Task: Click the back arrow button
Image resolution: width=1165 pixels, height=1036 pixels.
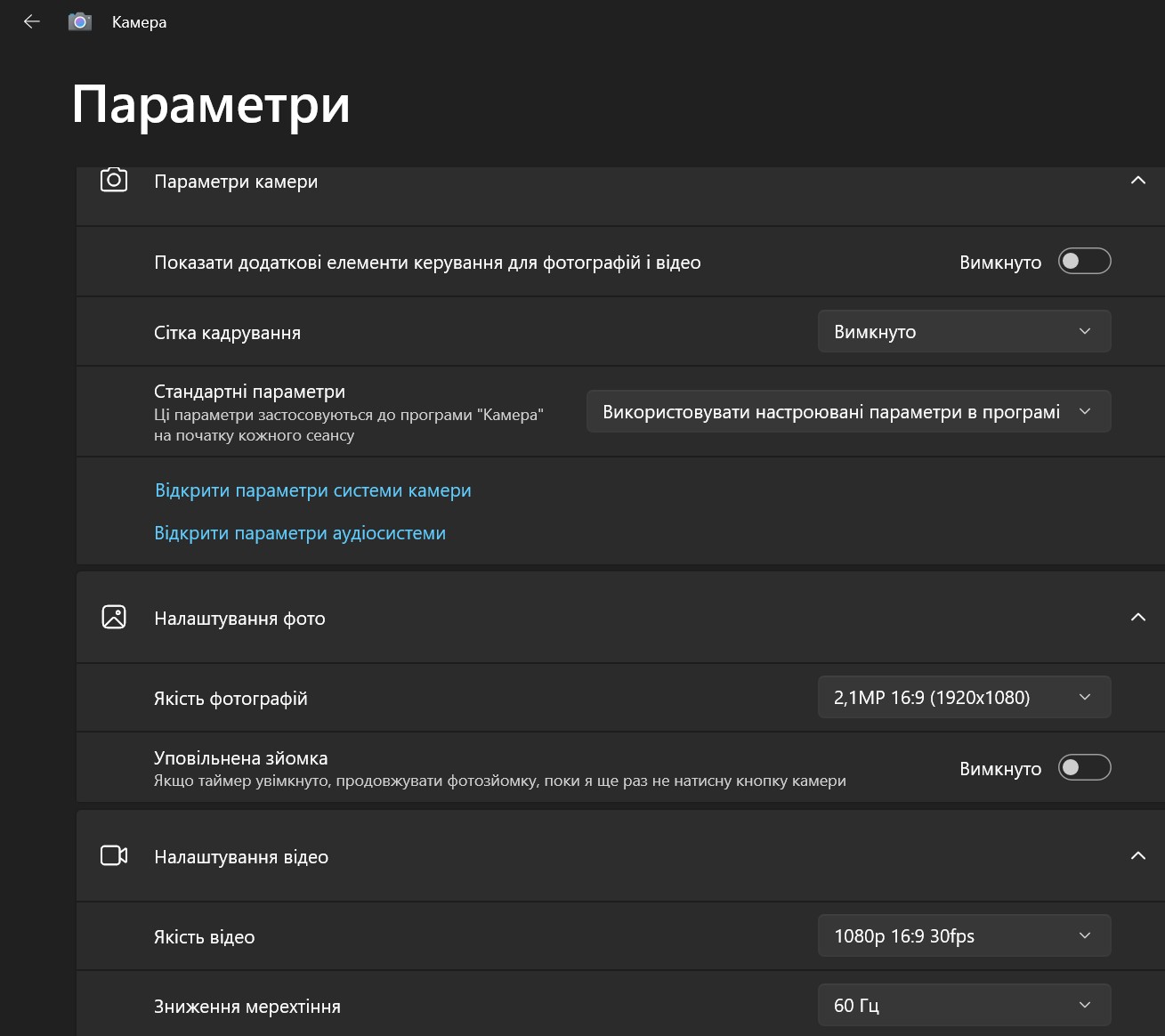Action: (x=32, y=22)
